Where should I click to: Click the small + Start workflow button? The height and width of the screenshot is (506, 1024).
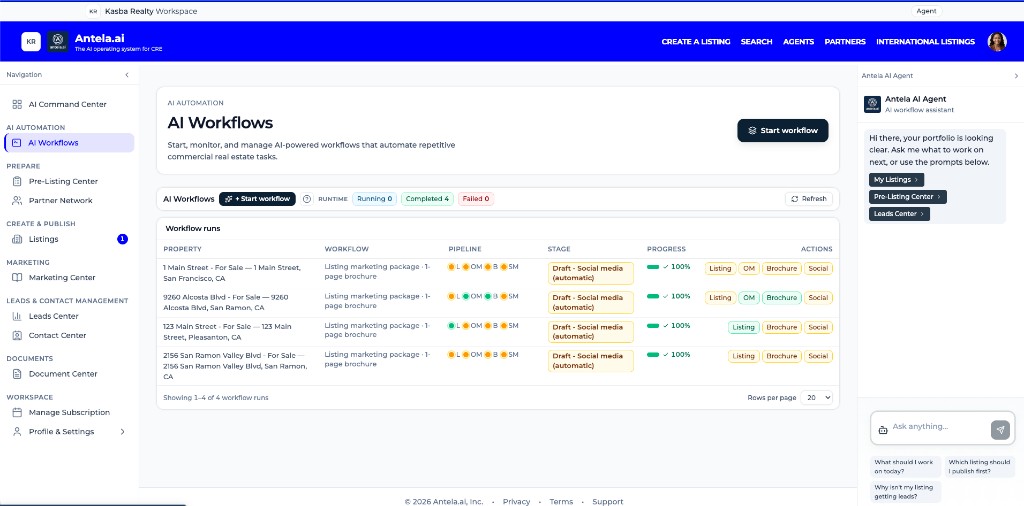(x=257, y=199)
